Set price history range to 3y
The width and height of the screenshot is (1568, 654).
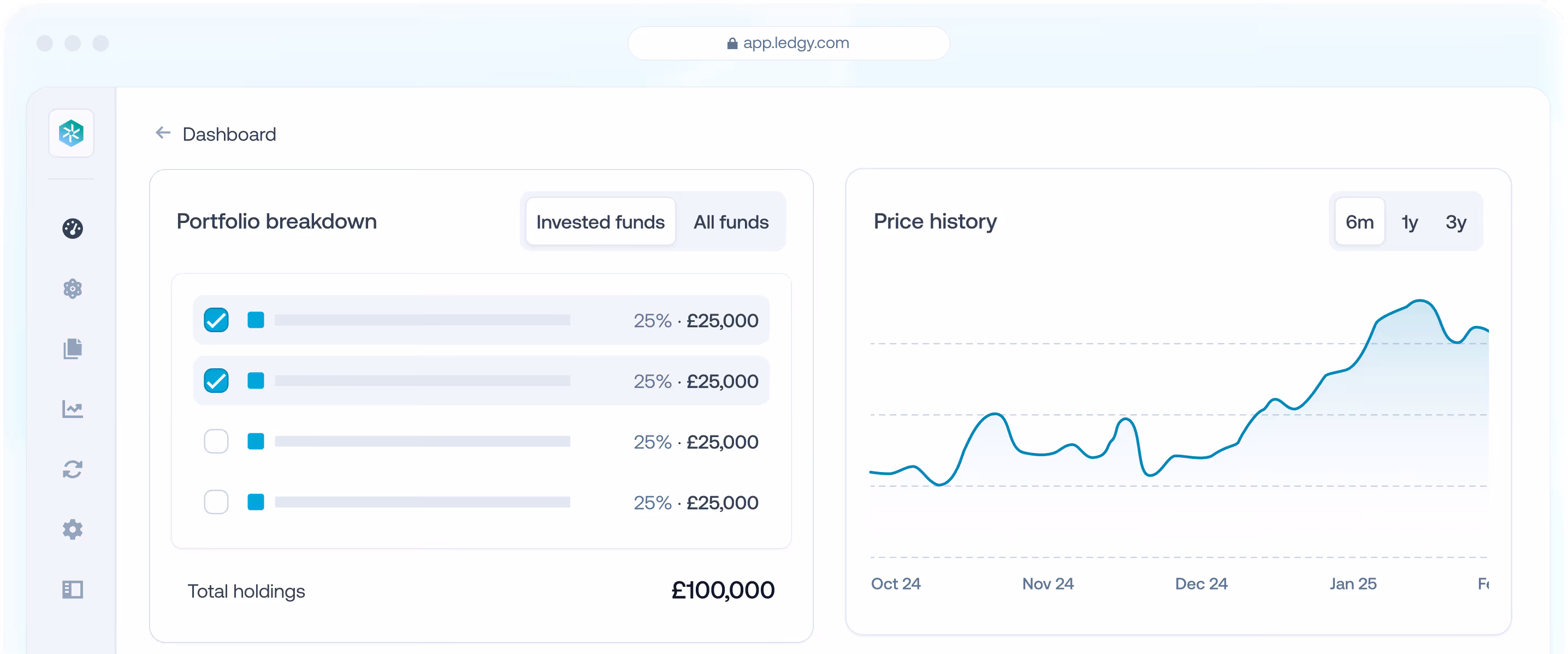1455,222
